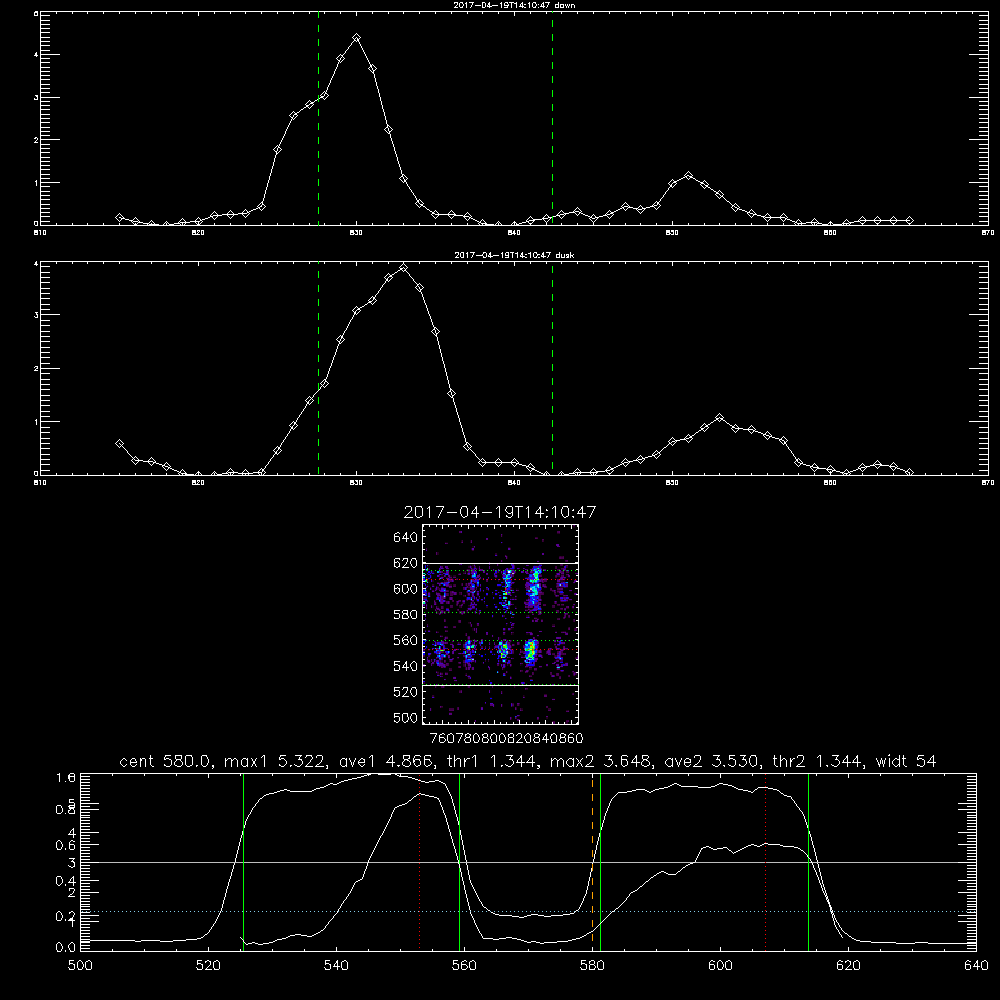
Task: Click the '520' label on the spectral image y-axis
Action: [406, 692]
